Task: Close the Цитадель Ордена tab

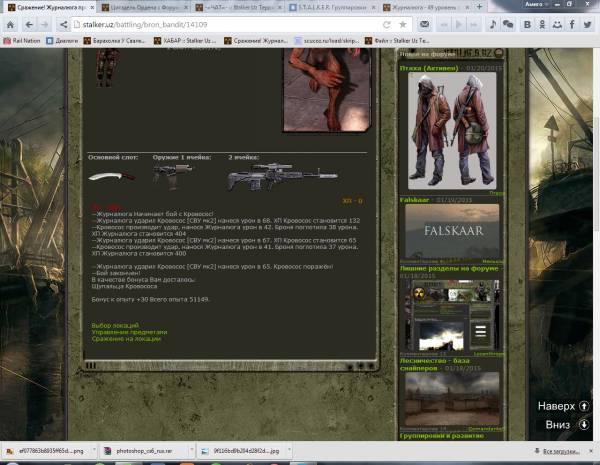Action: [x=186, y=7]
